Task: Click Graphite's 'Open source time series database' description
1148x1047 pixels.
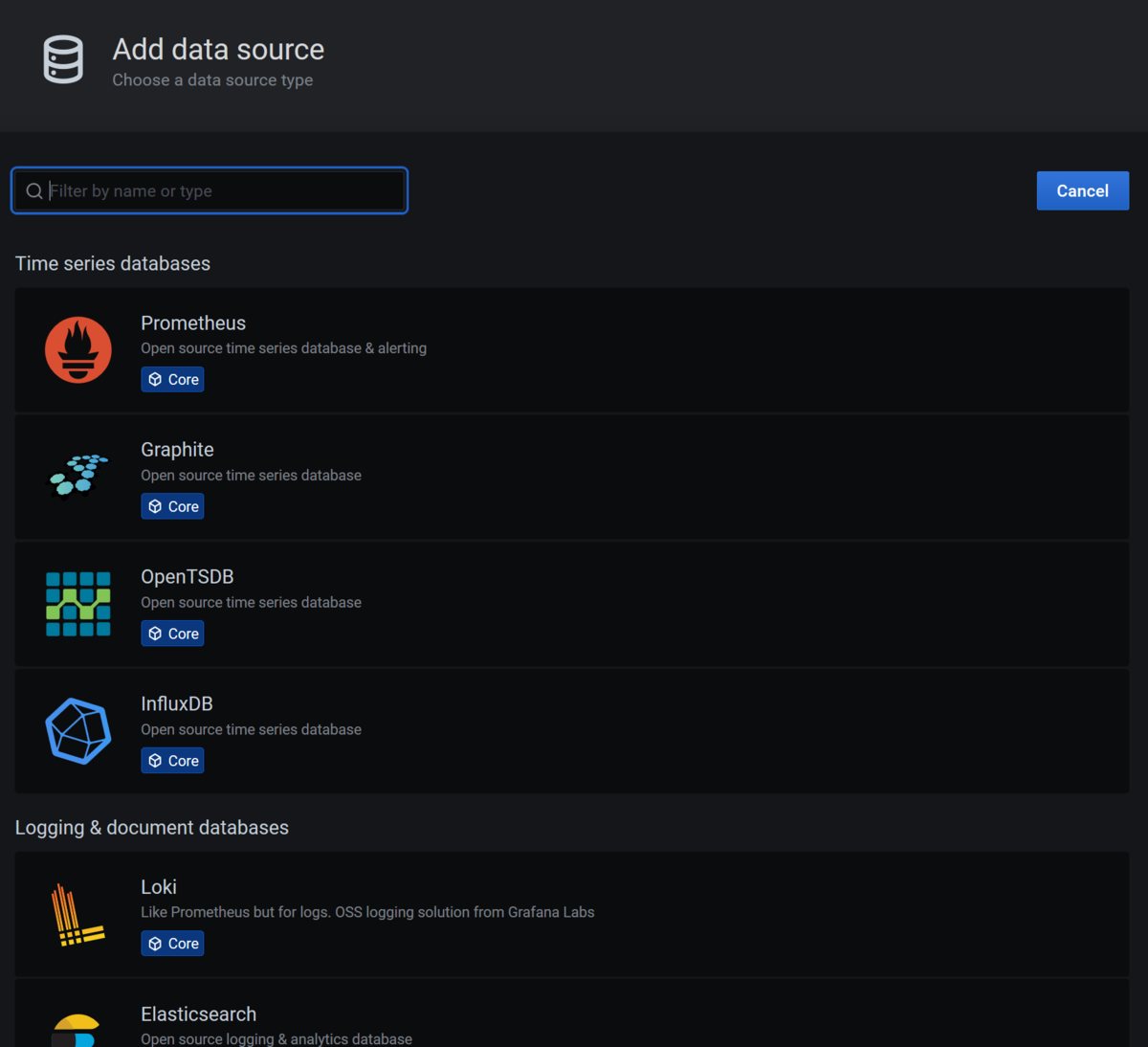Action: coord(251,476)
